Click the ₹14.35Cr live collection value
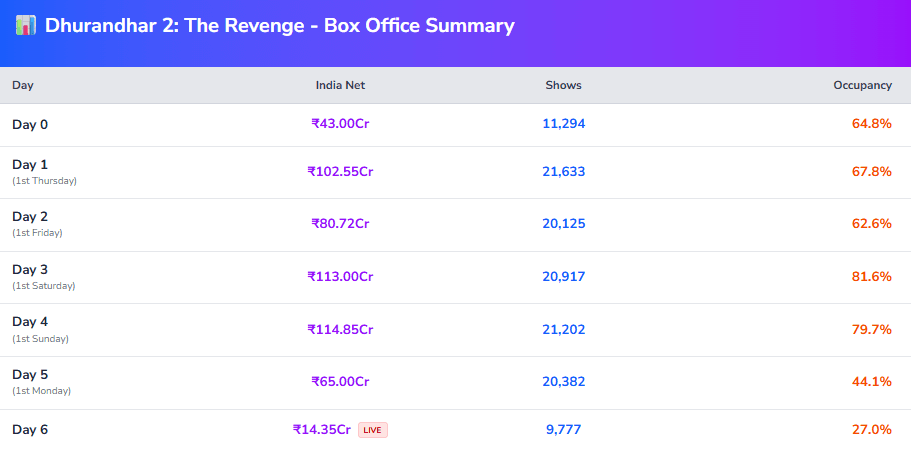This screenshot has height=451, width=911. 322,430
